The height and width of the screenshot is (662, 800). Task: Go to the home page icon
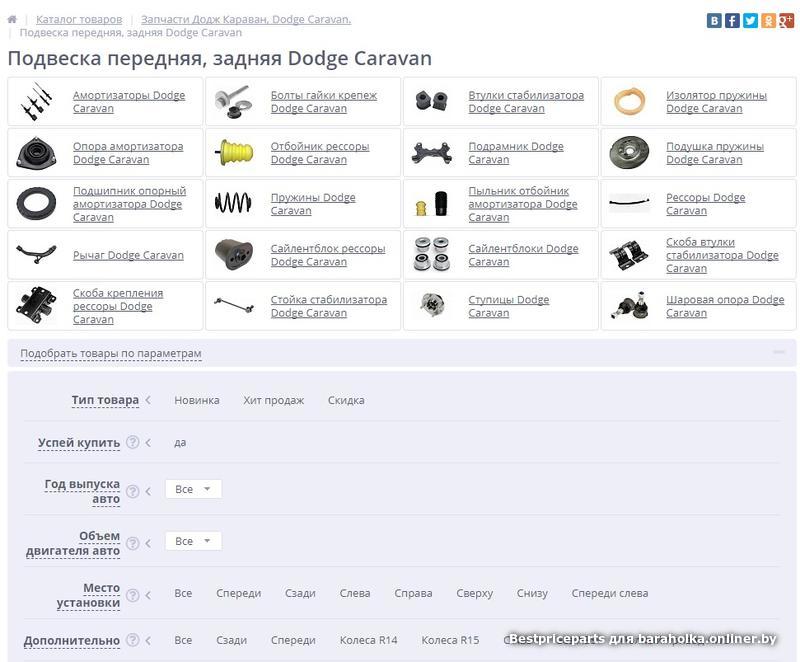tap(12, 19)
